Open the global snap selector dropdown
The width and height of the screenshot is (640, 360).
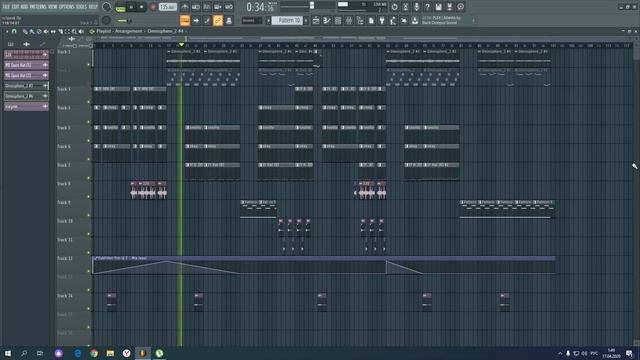(x=251, y=20)
